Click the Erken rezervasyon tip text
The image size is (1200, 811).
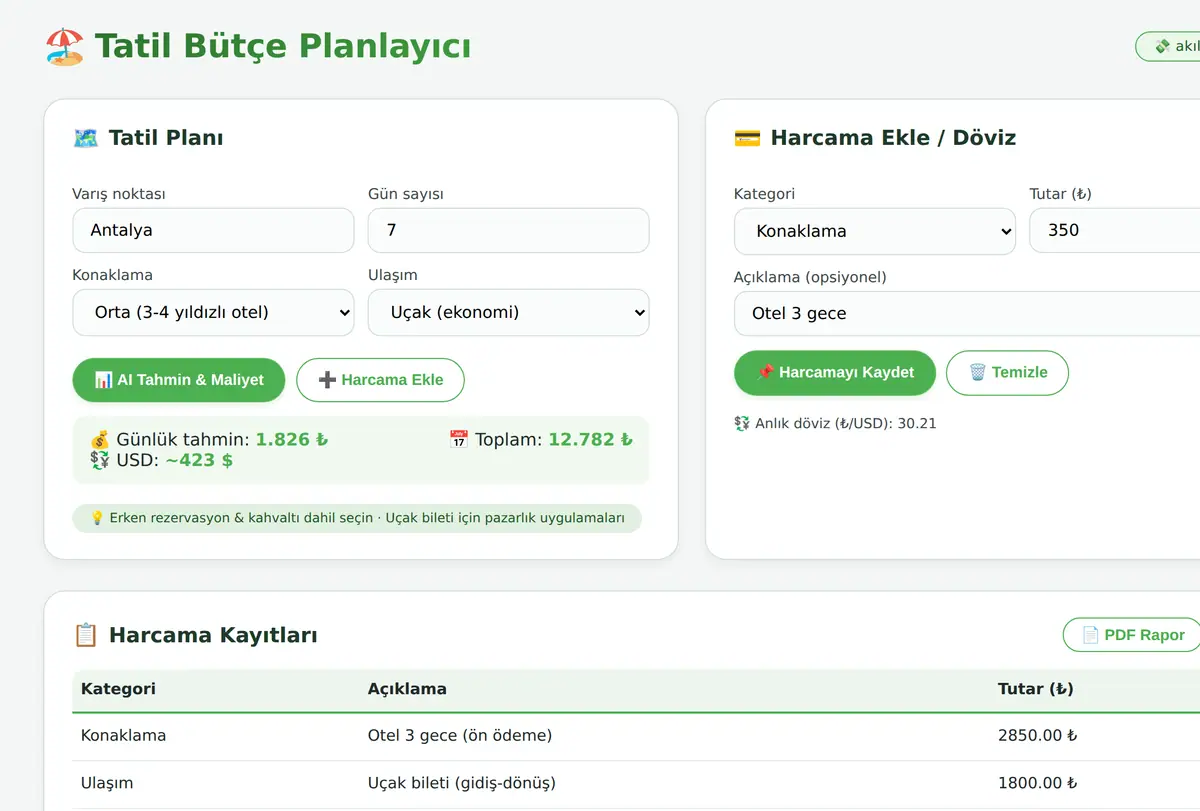coord(367,518)
